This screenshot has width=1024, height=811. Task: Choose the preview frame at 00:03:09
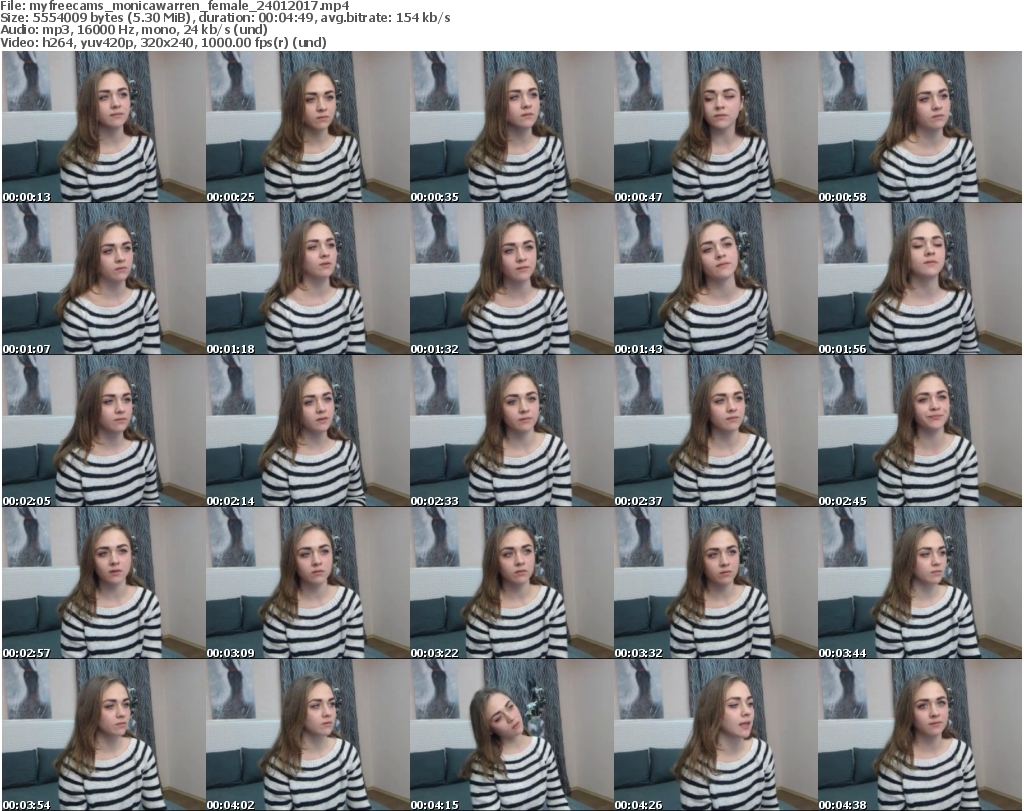point(308,582)
